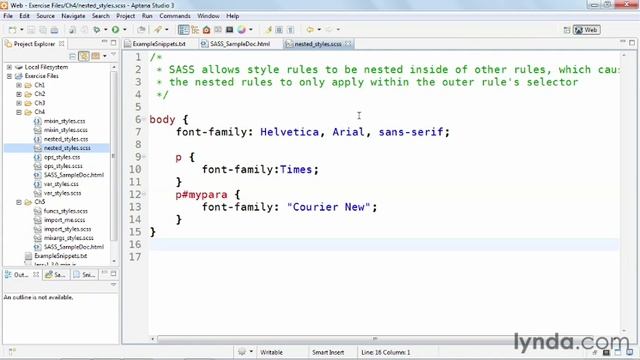Image resolution: width=640 pixels, height=360 pixels.
Task: Click the lightning wand toolbar icon
Action: [268, 30]
